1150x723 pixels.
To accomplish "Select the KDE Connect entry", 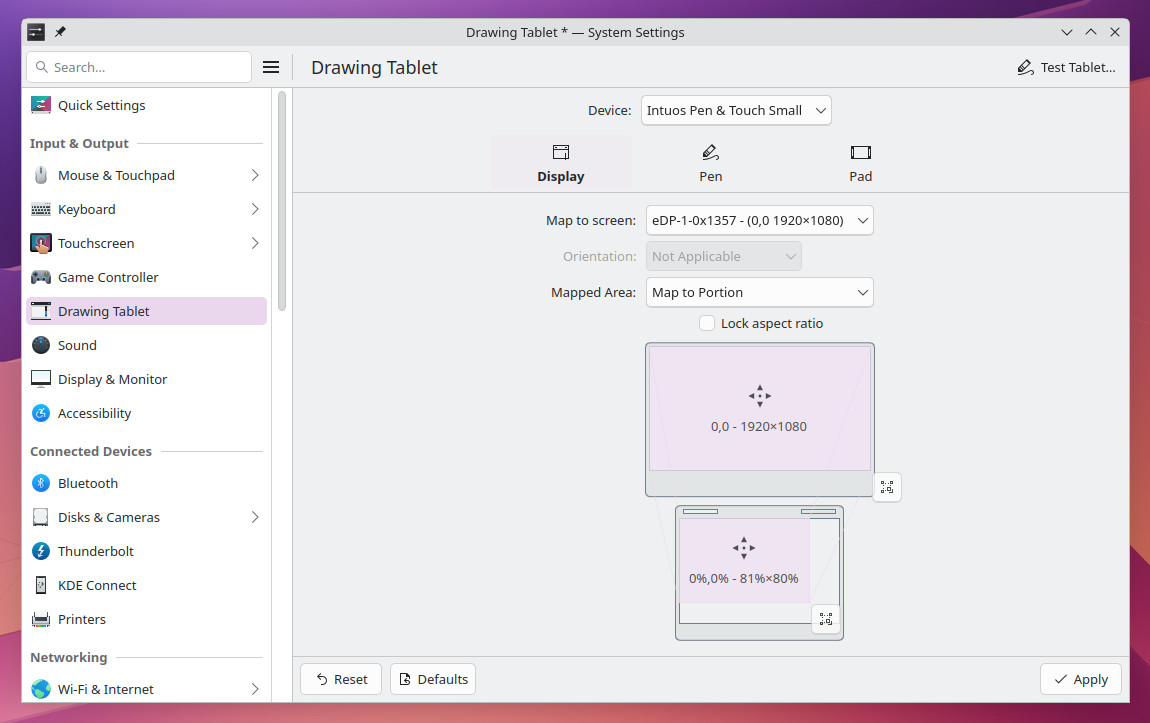I will point(146,585).
